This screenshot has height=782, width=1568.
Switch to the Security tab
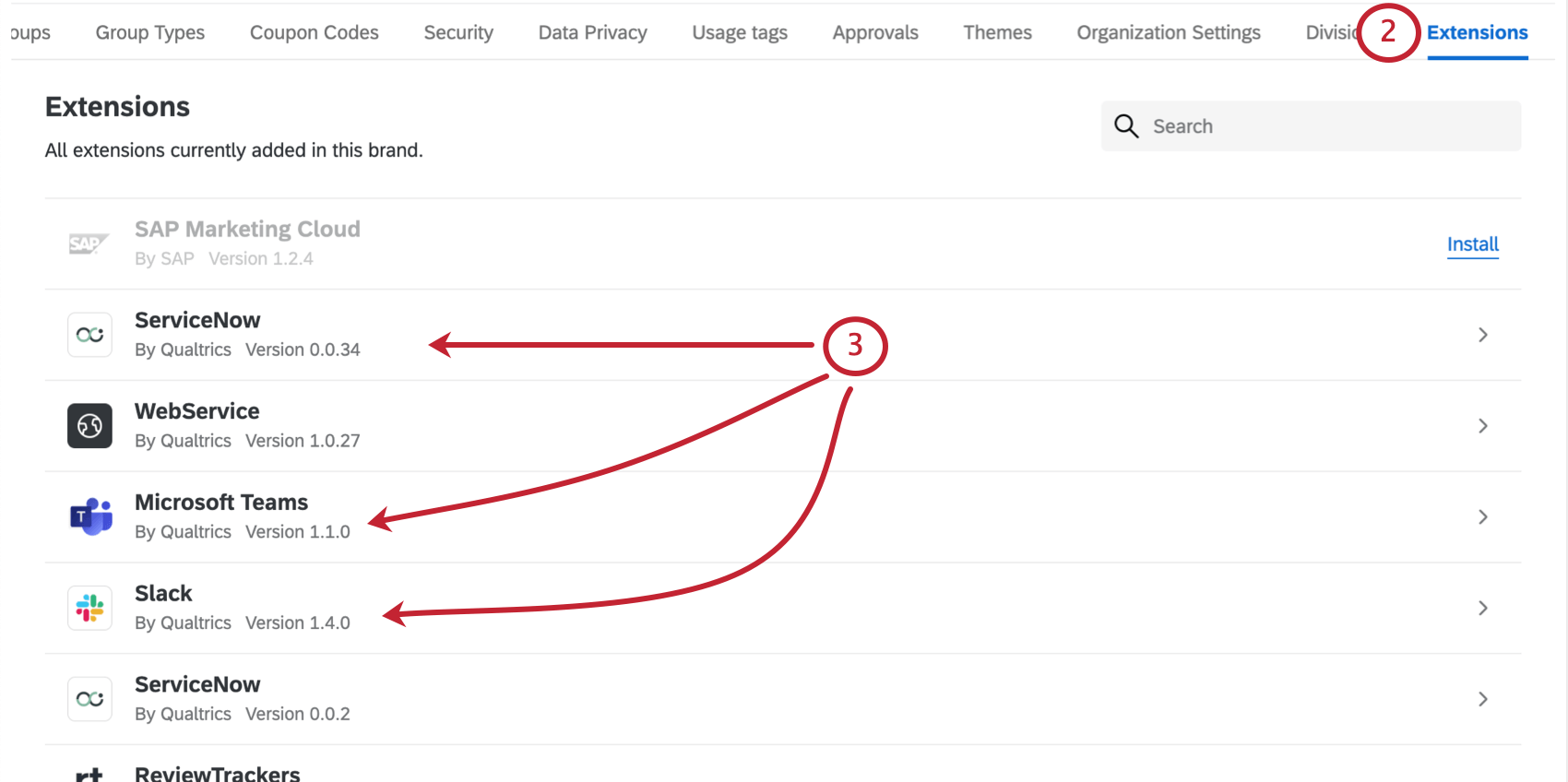click(458, 33)
